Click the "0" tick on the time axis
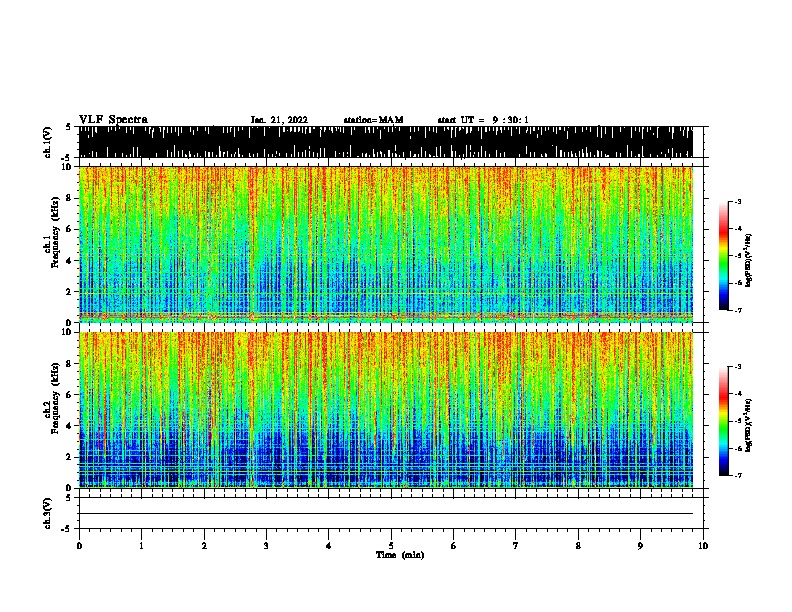This screenshot has width=792, height=612. 79,546
